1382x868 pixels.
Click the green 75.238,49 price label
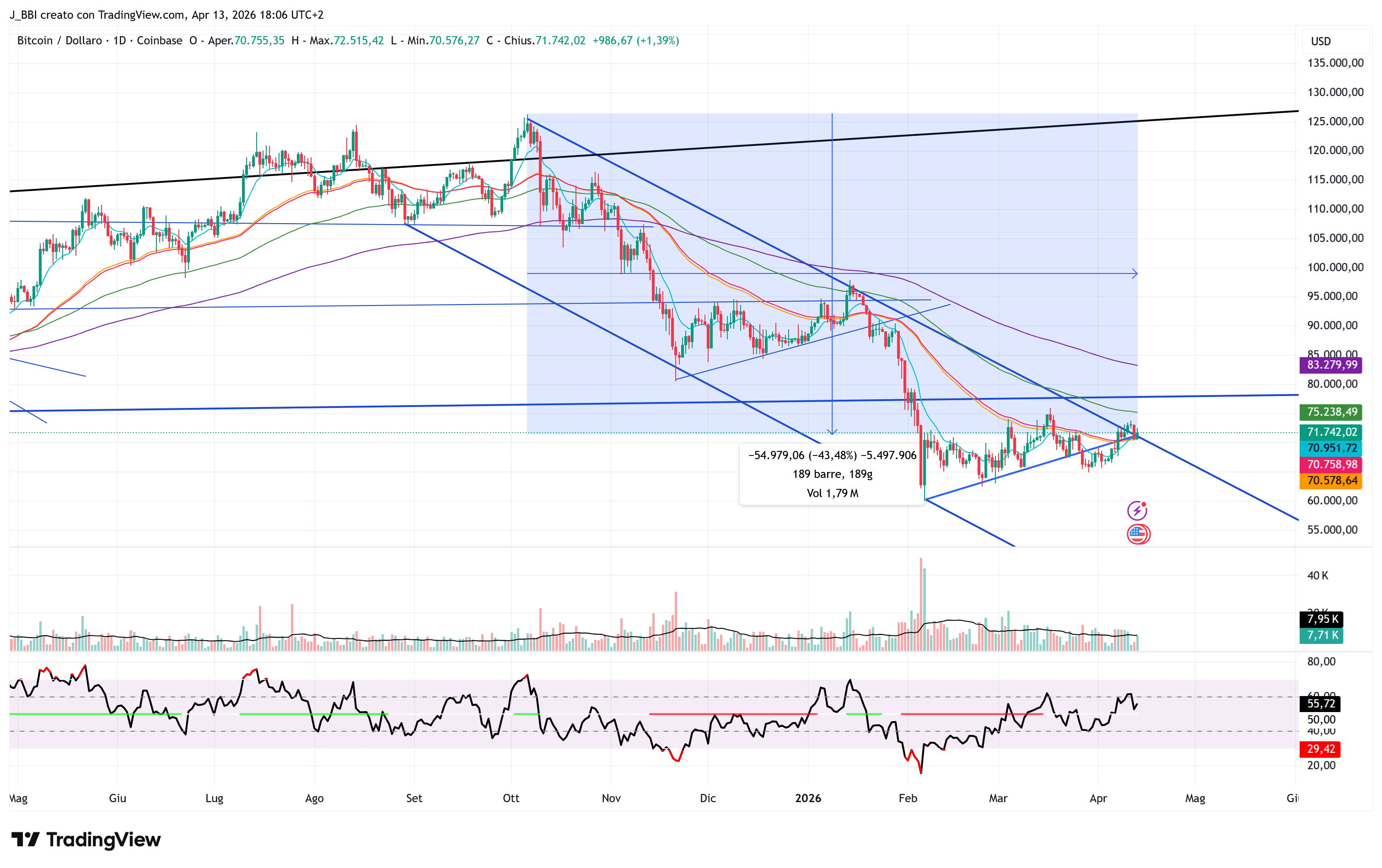pos(1332,412)
